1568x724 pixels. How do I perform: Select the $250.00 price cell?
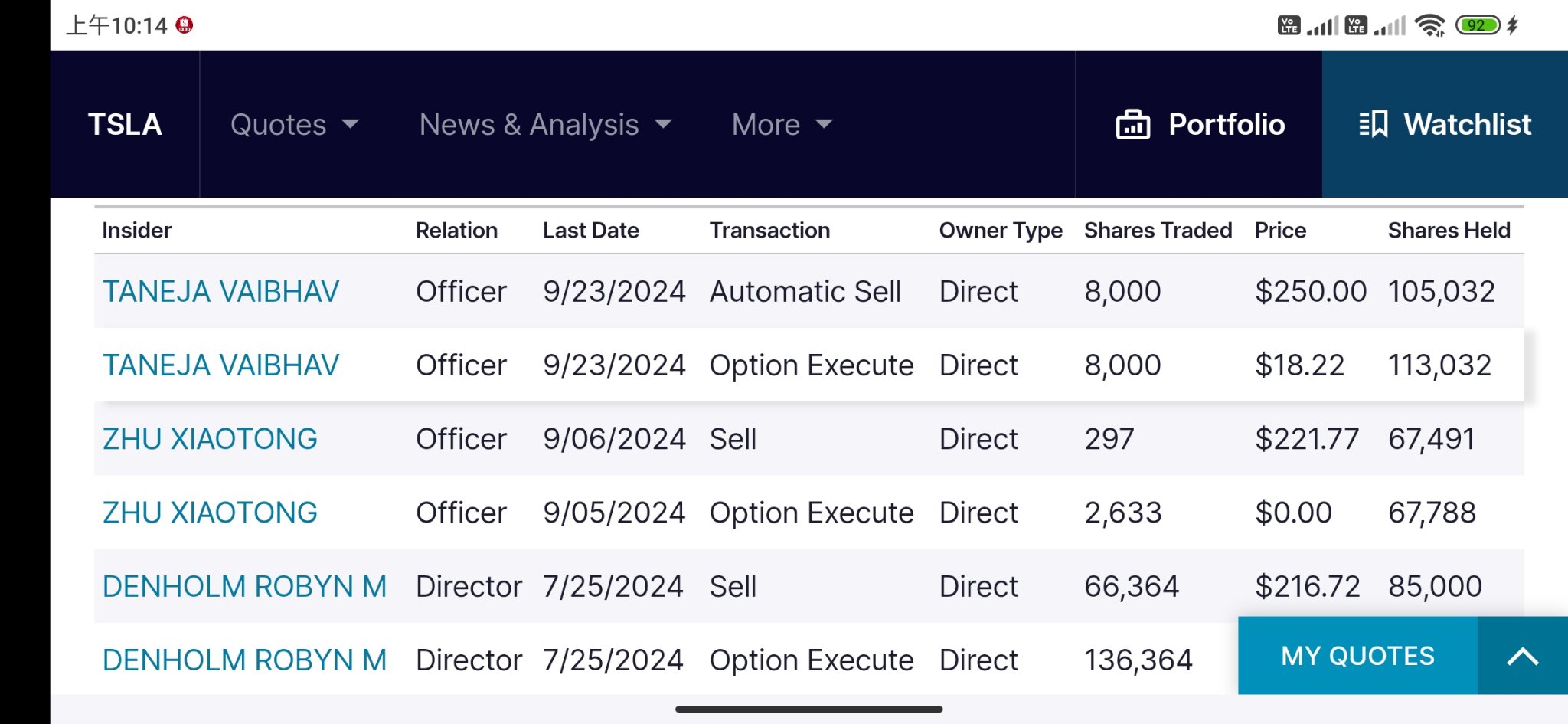coord(1311,291)
